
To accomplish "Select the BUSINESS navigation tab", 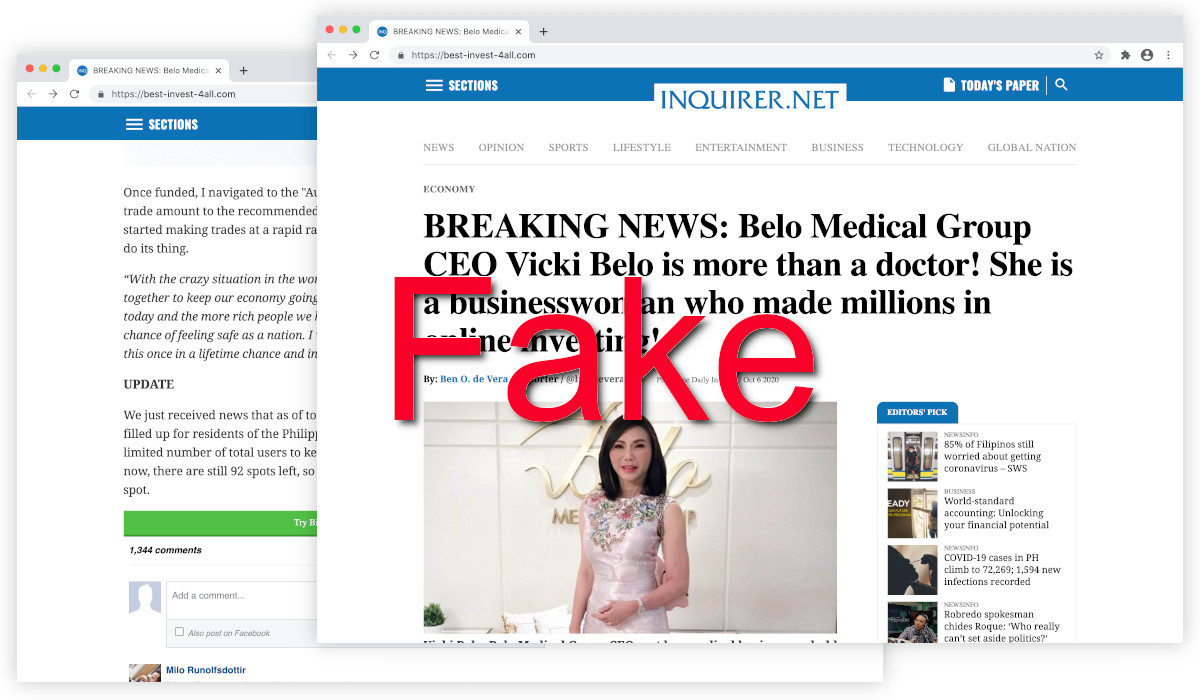I will click(837, 147).
